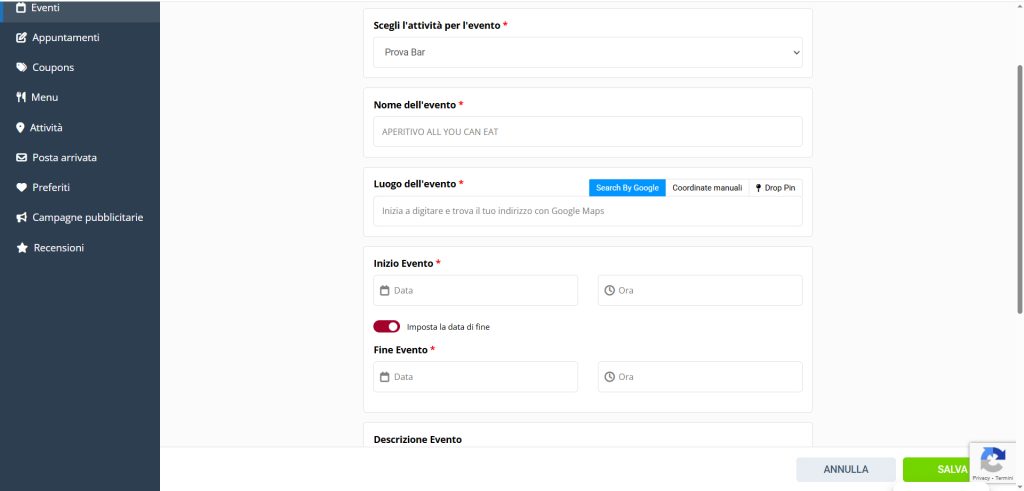This screenshot has height=491, width=1024.
Task: Click the Coupons tag icon
Action: tap(21, 68)
